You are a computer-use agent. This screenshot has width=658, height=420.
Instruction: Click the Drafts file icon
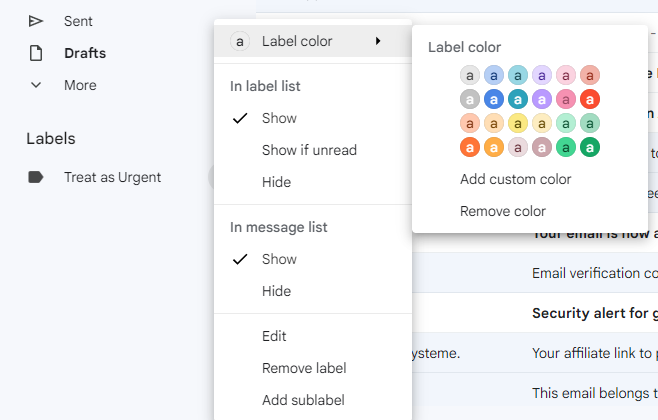coord(36,53)
